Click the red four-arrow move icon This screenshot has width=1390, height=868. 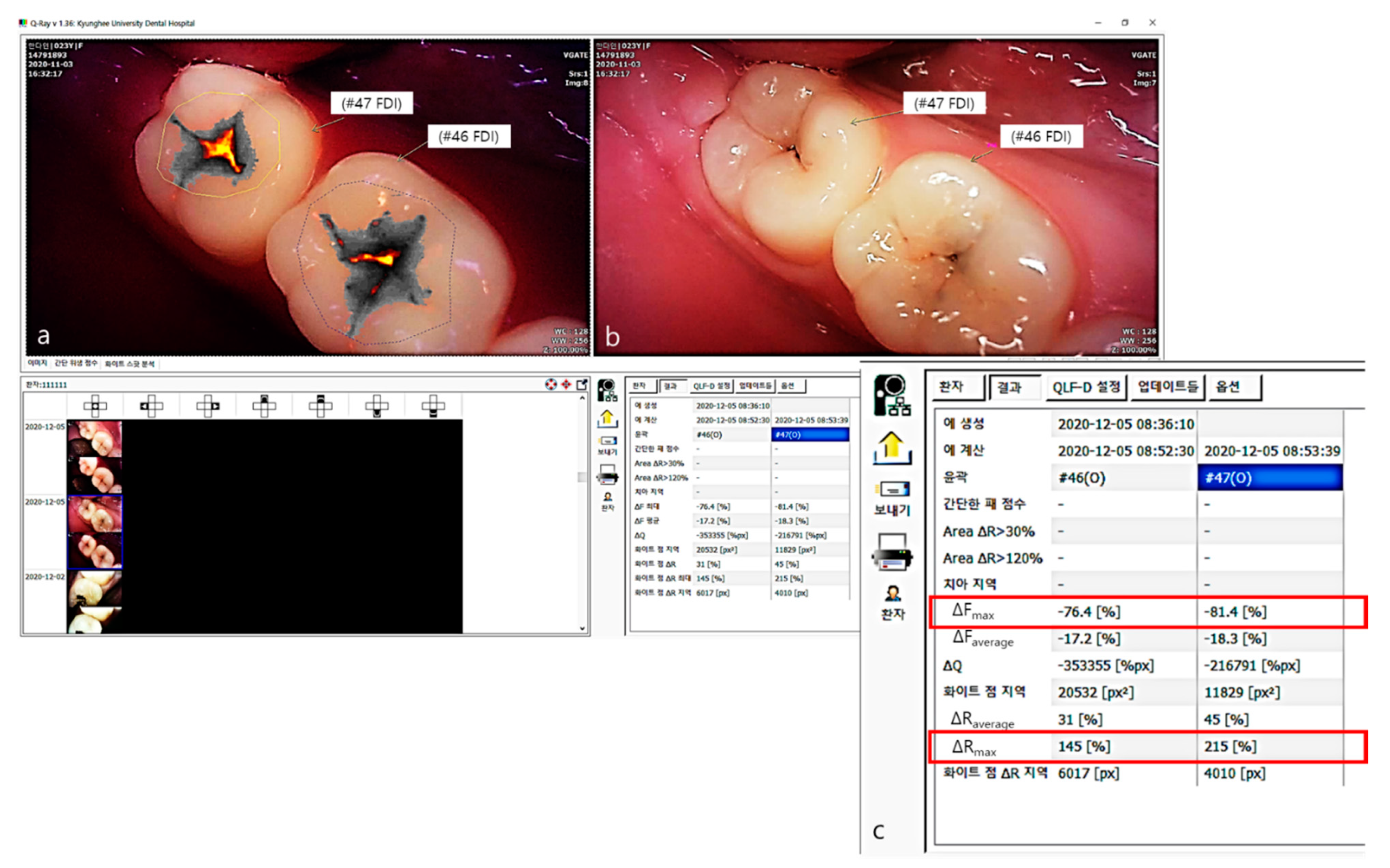pyautogui.click(x=566, y=385)
